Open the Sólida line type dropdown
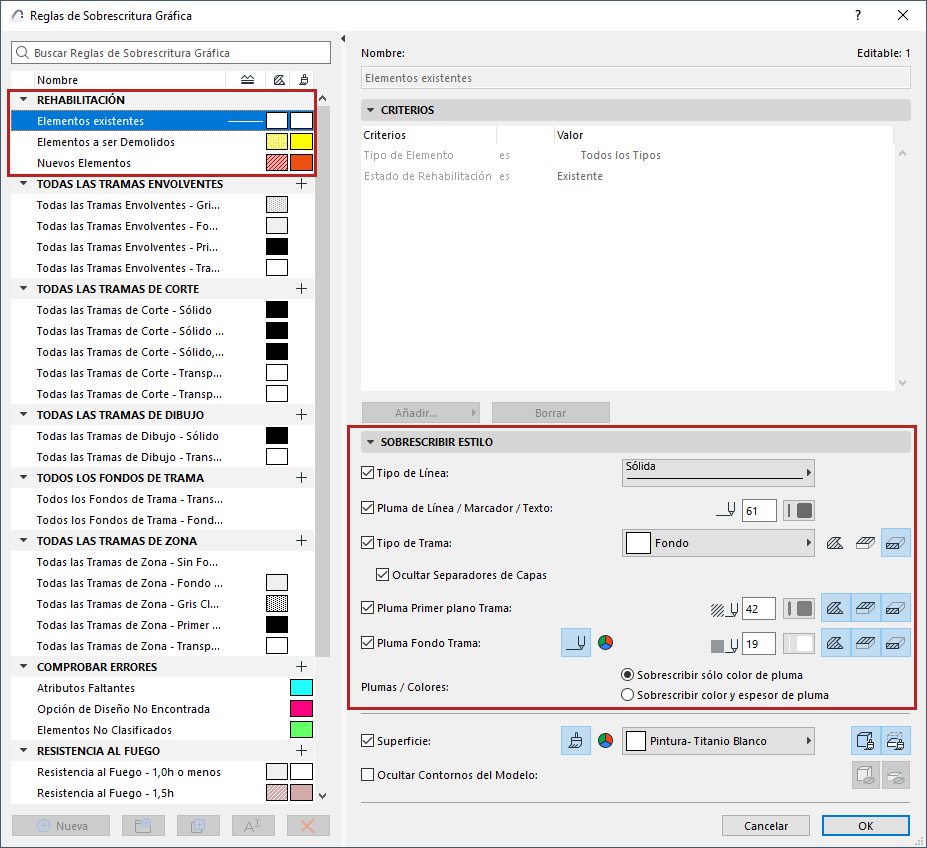This screenshot has height=848, width=927. pyautogui.click(x=718, y=473)
